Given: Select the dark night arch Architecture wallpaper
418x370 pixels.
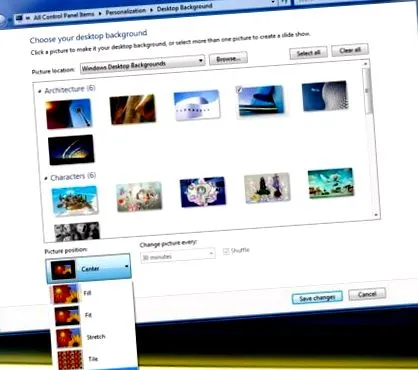Looking at the screenshot, I should click(71, 150).
